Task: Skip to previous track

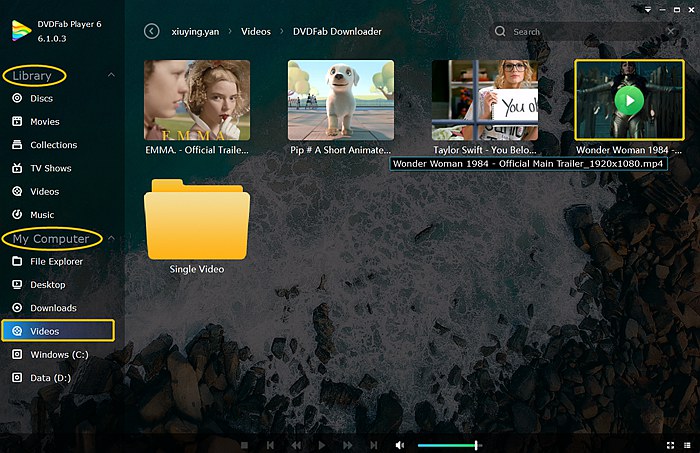Action: coord(270,445)
